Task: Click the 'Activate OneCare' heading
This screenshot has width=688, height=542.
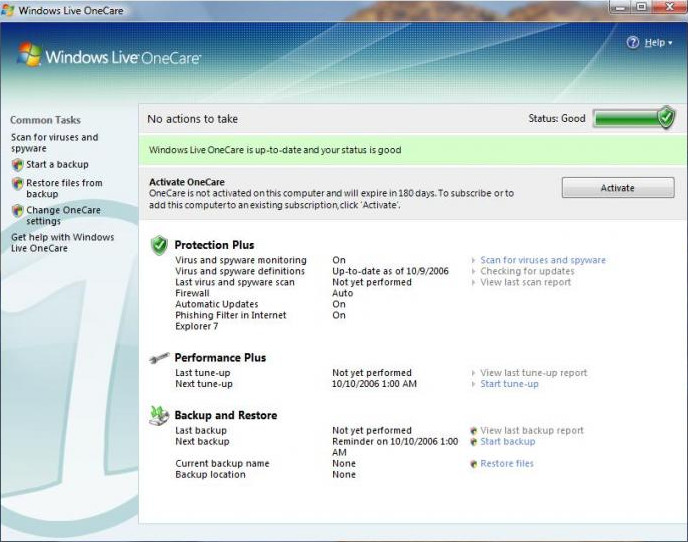Action: click(187, 182)
